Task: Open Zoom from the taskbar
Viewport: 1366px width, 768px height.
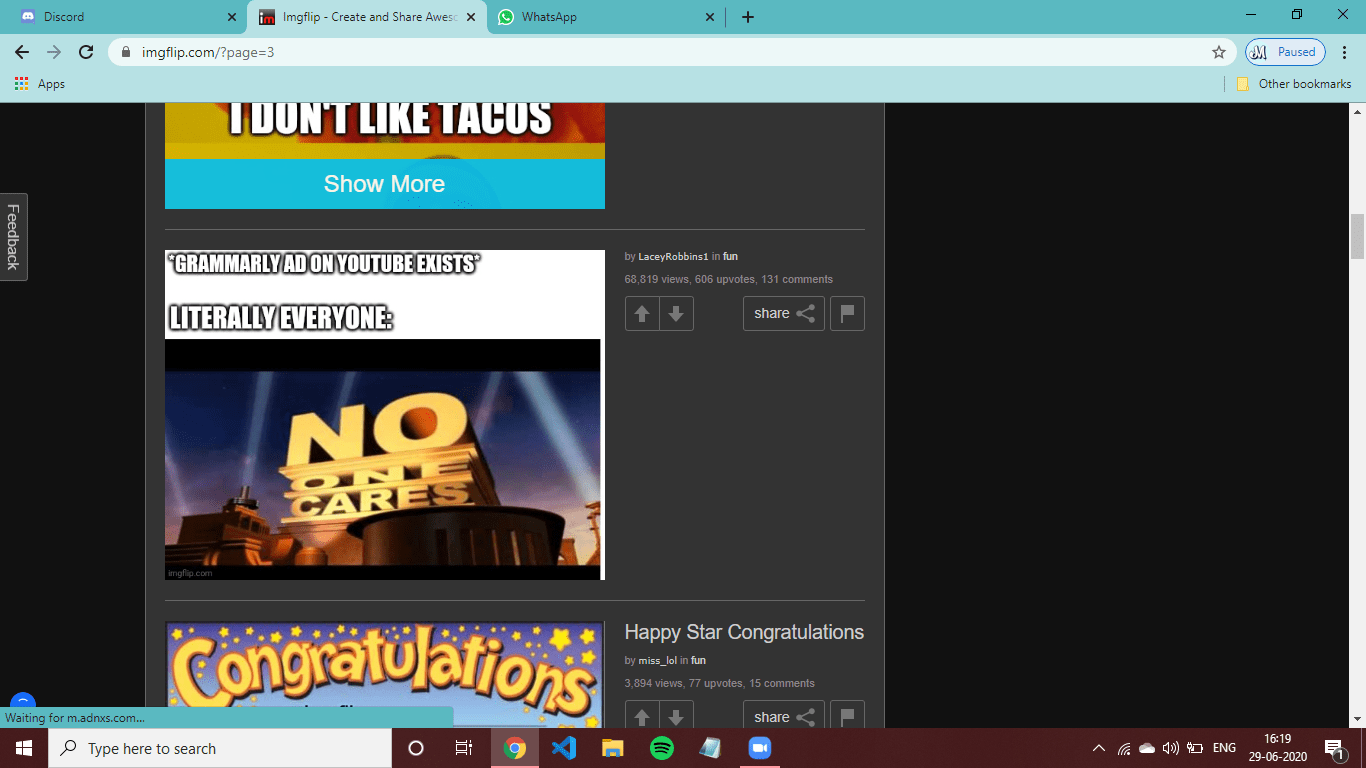Action: click(x=760, y=748)
